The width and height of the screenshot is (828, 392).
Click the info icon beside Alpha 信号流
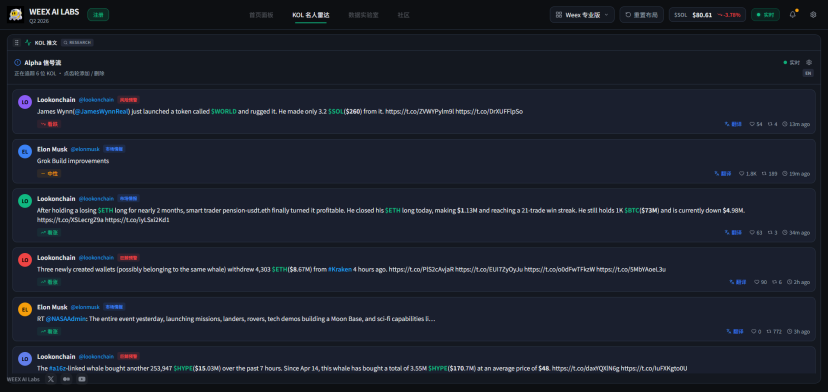click(17, 62)
